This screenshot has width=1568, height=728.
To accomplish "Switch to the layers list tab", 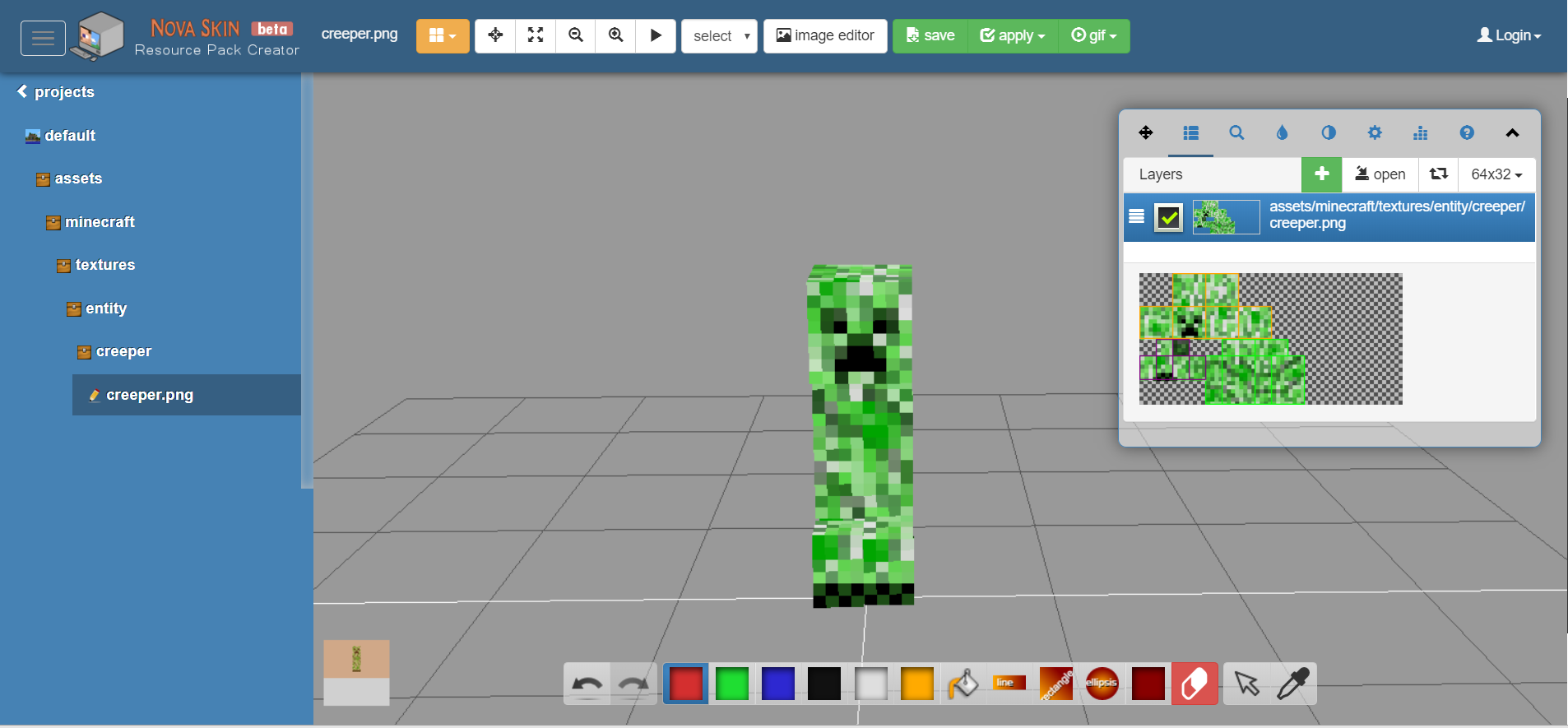I will coord(1190,132).
